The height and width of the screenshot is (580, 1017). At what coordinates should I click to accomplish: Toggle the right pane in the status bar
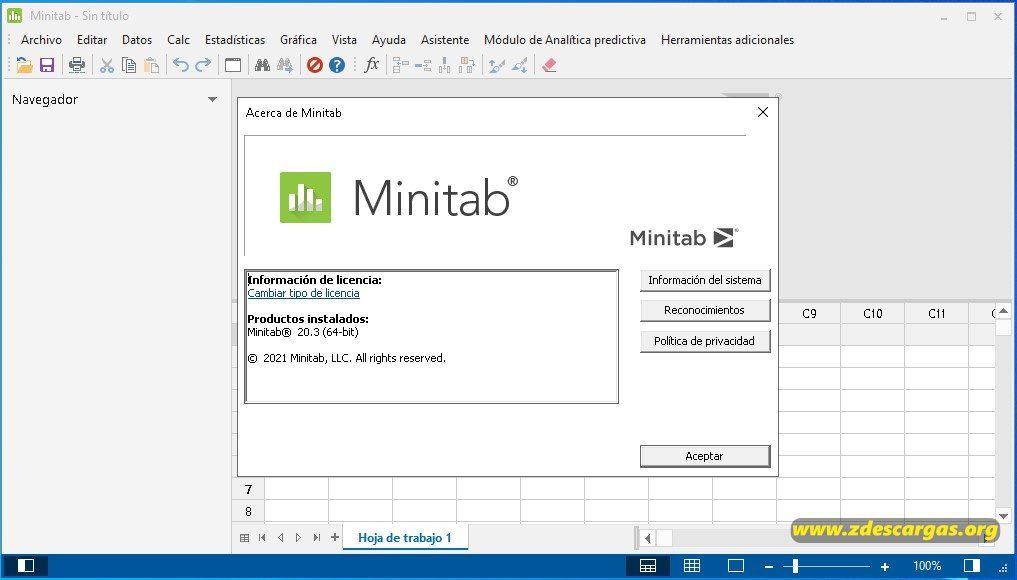[972, 566]
